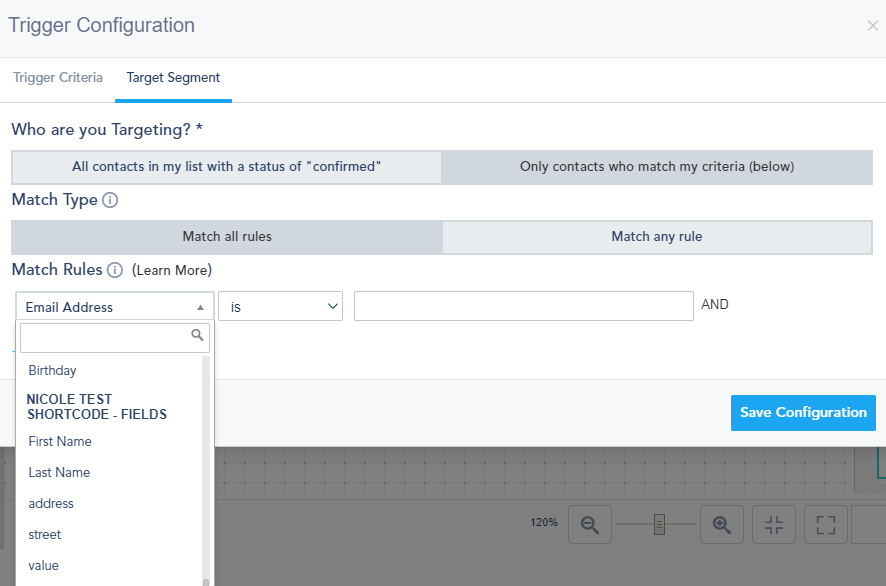Image resolution: width=886 pixels, height=586 pixels.
Task: Click the Save Configuration button
Action: (803, 412)
